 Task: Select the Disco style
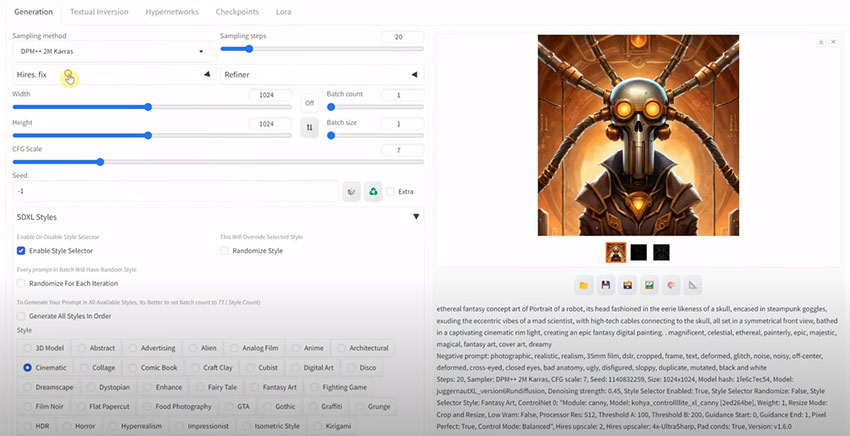tap(361, 367)
